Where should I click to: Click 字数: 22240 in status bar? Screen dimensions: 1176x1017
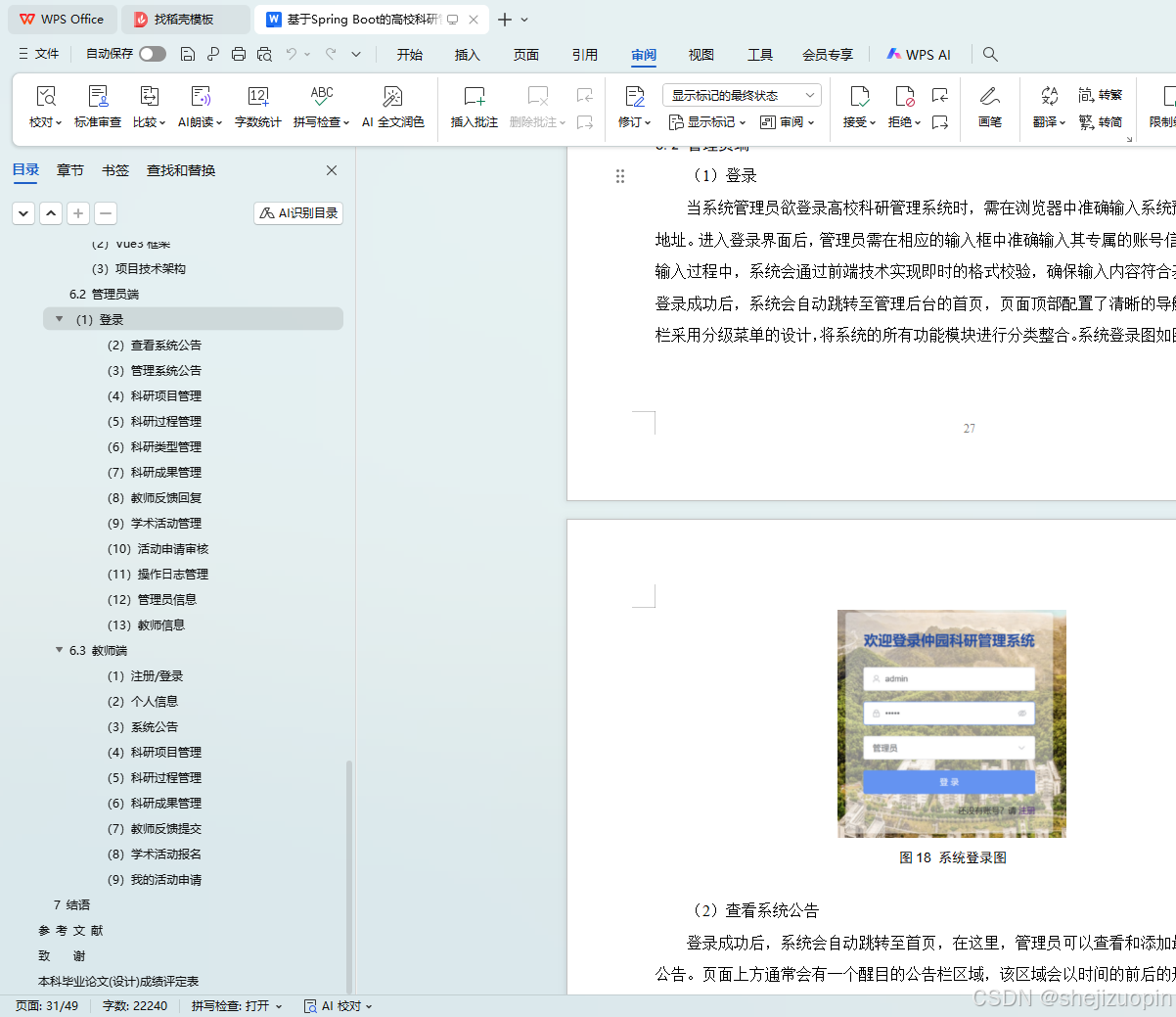(x=135, y=1005)
